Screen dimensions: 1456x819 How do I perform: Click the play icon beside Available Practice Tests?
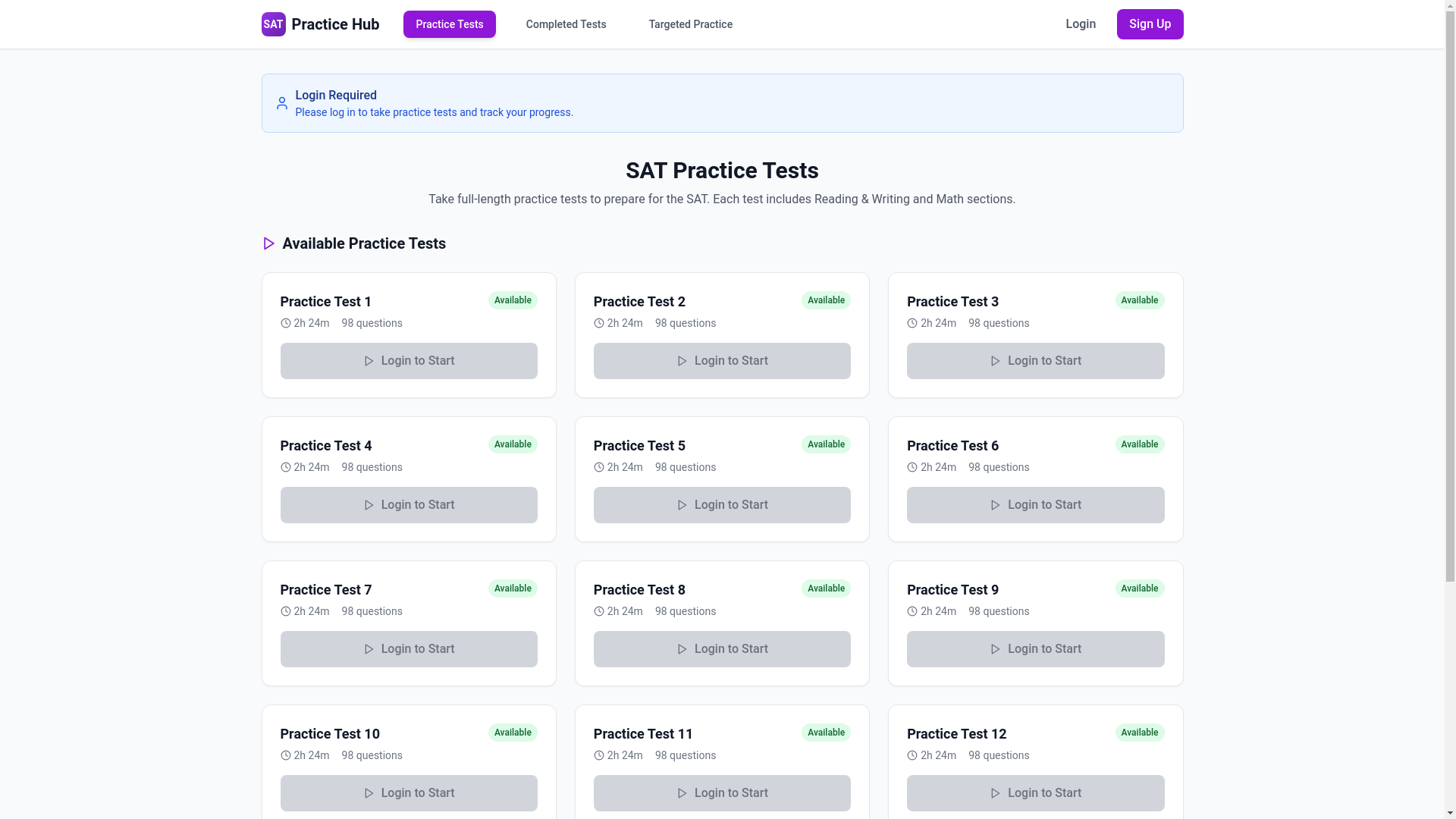[268, 243]
